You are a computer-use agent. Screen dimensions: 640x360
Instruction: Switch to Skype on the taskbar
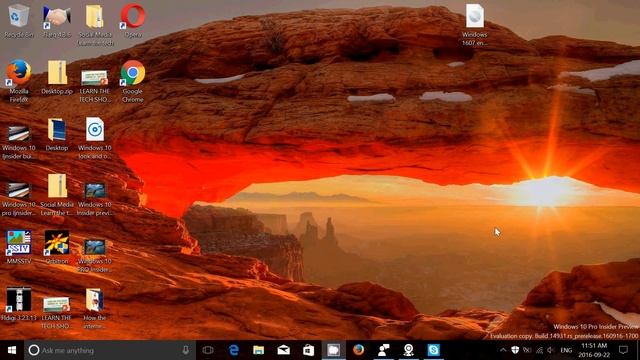[x=433, y=350]
